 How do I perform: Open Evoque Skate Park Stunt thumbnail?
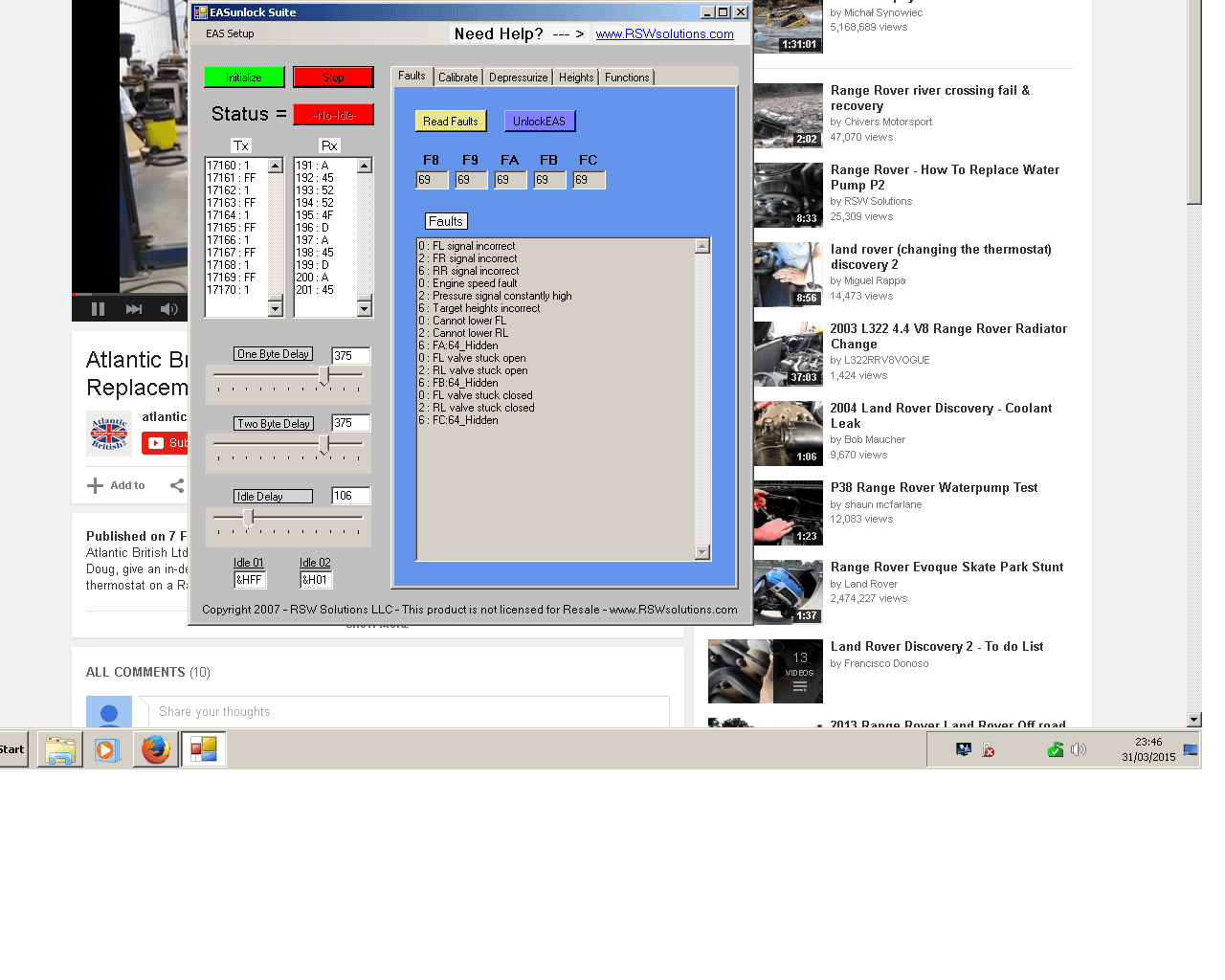[x=788, y=592]
